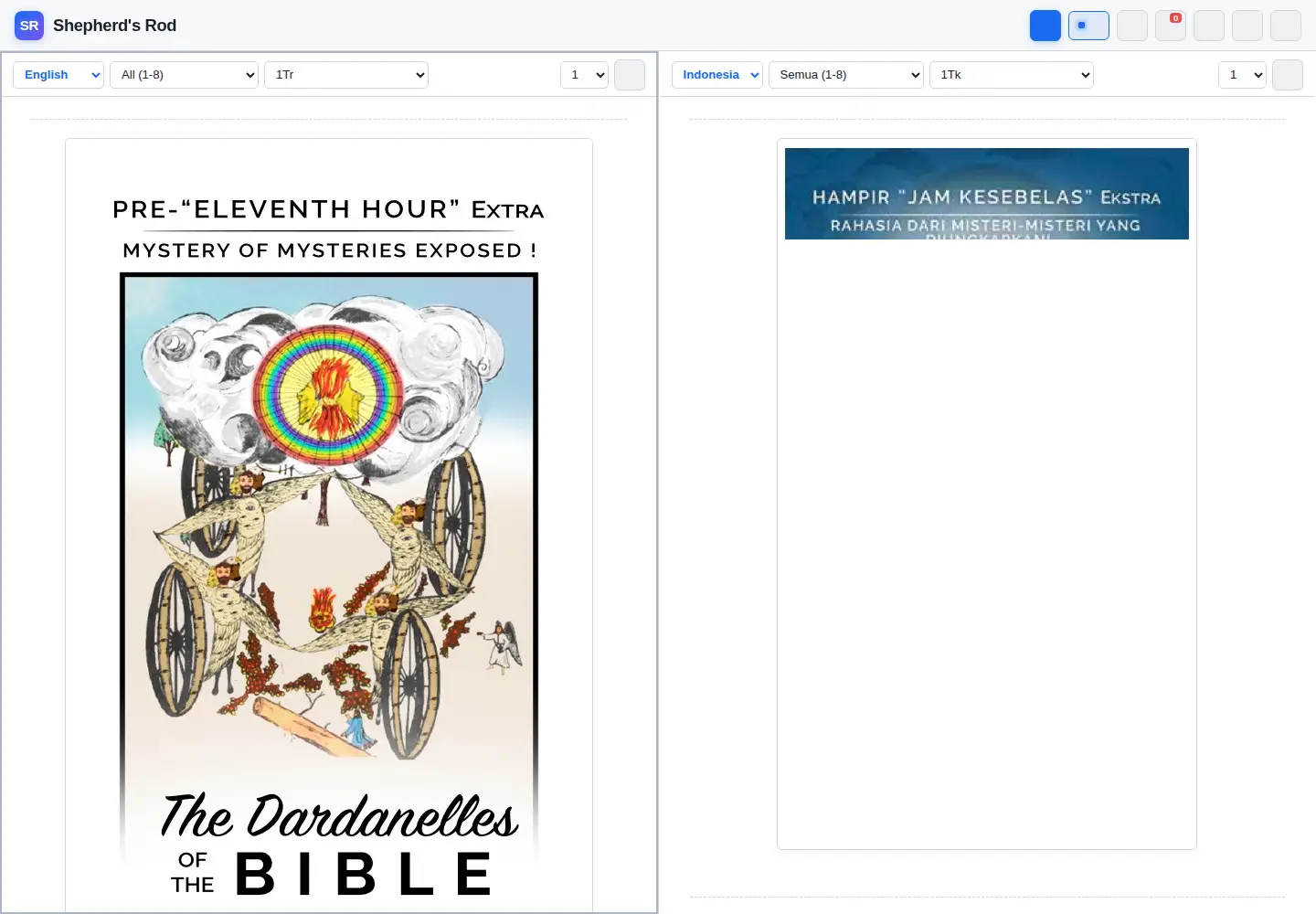Click the MYSTERY OF MYSTERIES EXPOSED ! line
The width and height of the screenshot is (1316, 914).
(x=329, y=250)
